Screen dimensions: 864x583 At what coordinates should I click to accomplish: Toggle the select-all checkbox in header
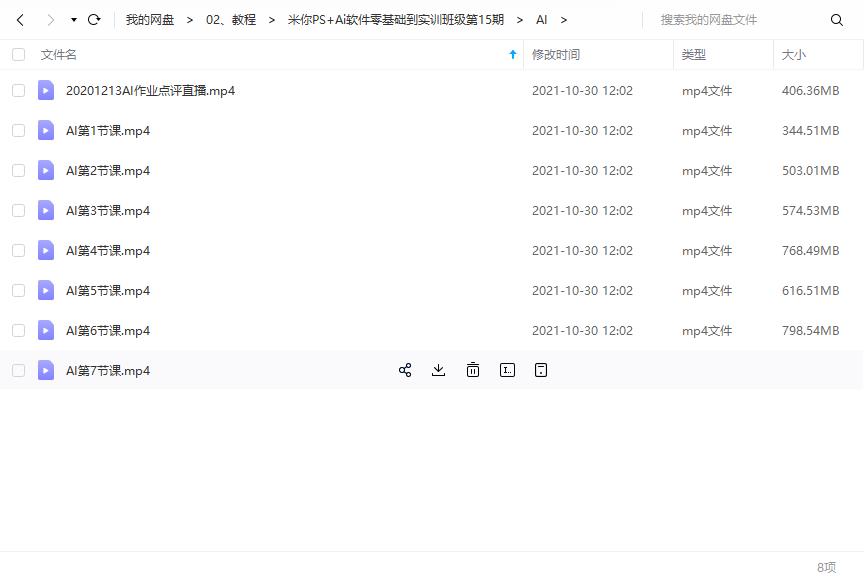point(19,55)
